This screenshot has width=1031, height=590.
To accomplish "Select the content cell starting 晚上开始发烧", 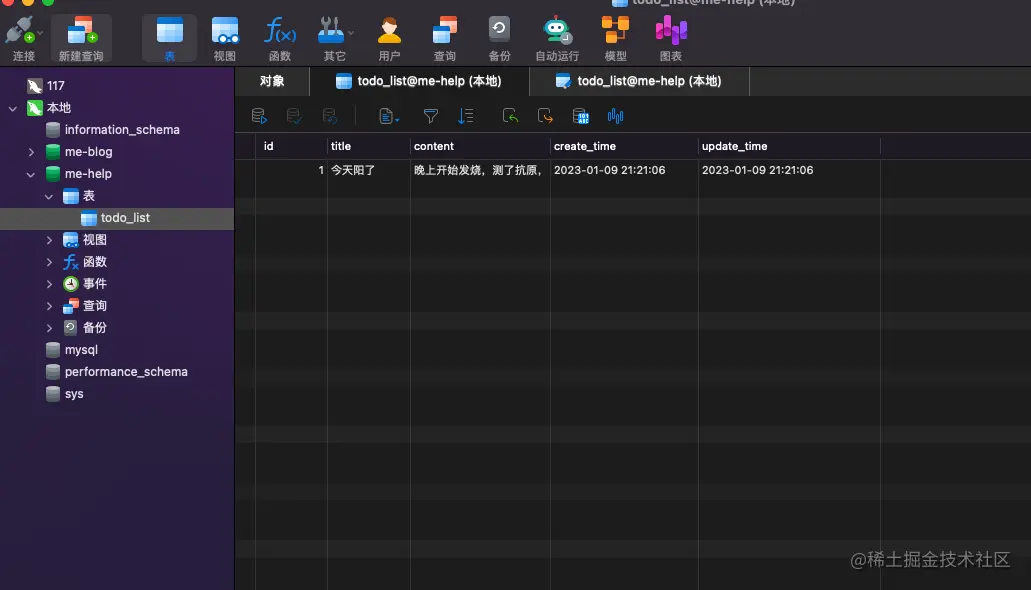I will (480, 170).
